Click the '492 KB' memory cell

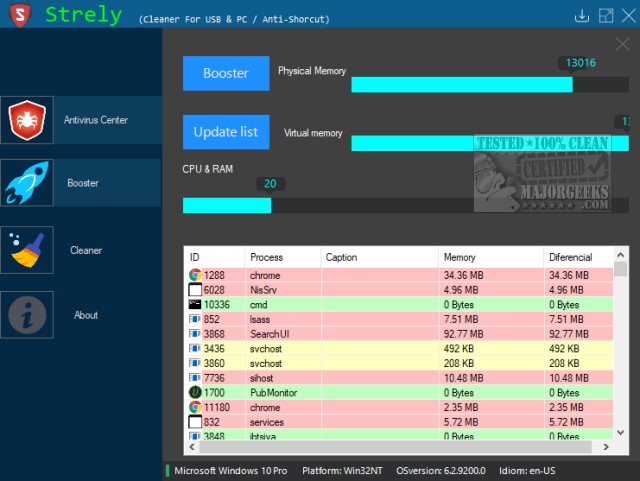459,349
